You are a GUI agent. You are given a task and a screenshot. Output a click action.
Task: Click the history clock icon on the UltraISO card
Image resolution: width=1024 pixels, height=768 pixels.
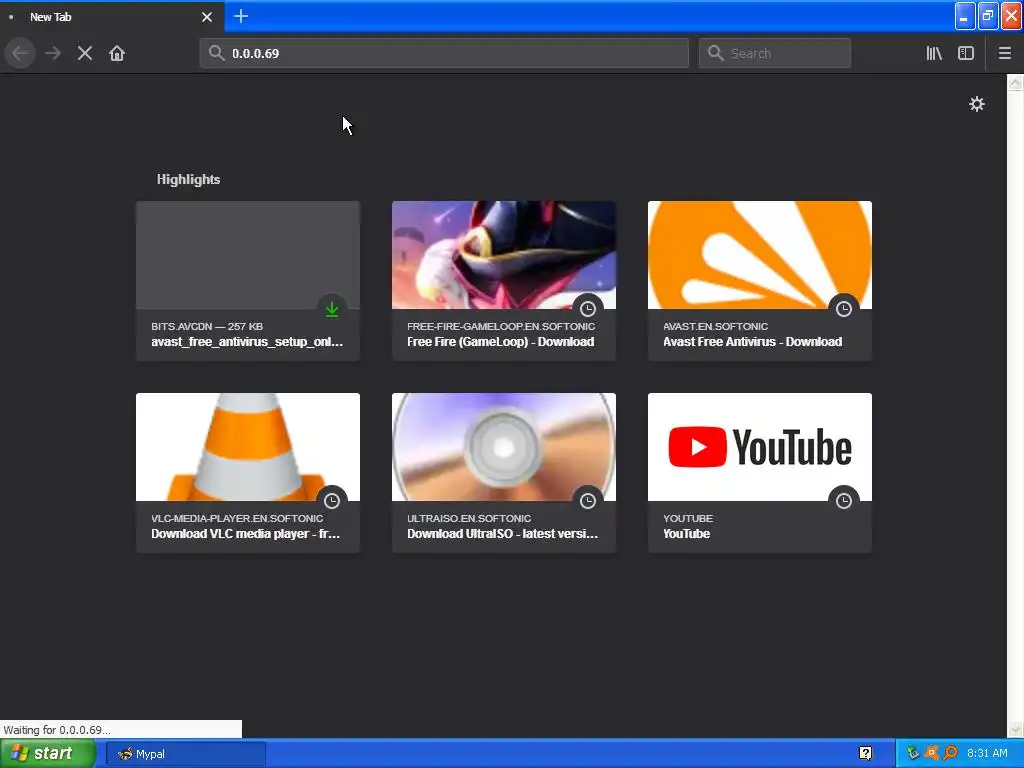click(x=588, y=501)
